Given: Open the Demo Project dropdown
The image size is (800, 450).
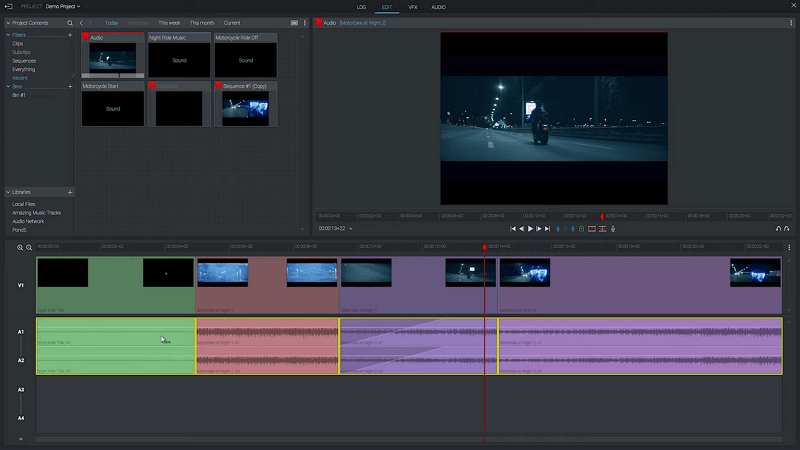Looking at the screenshot, I should (x=63, y=7).
